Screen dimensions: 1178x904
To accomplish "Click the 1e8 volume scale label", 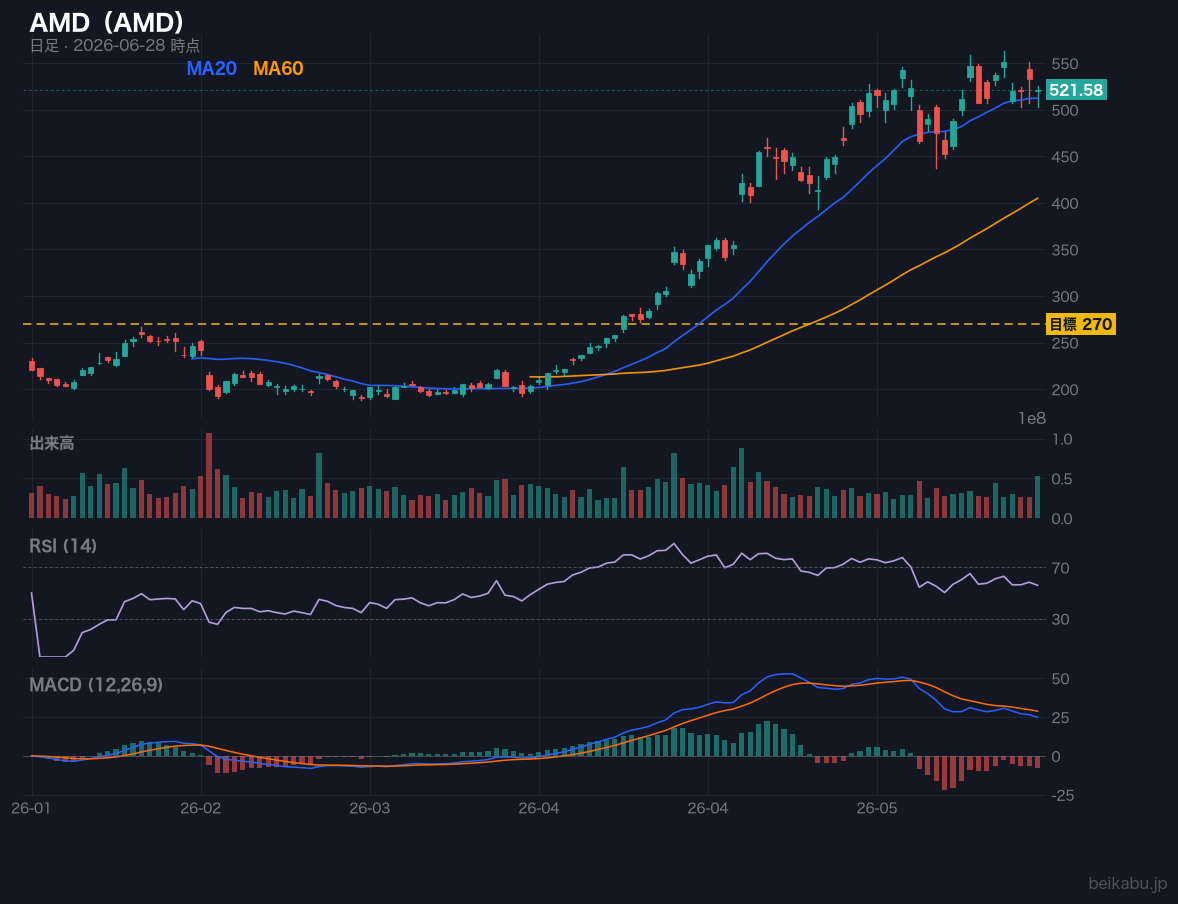I will tap(1032, 419).
